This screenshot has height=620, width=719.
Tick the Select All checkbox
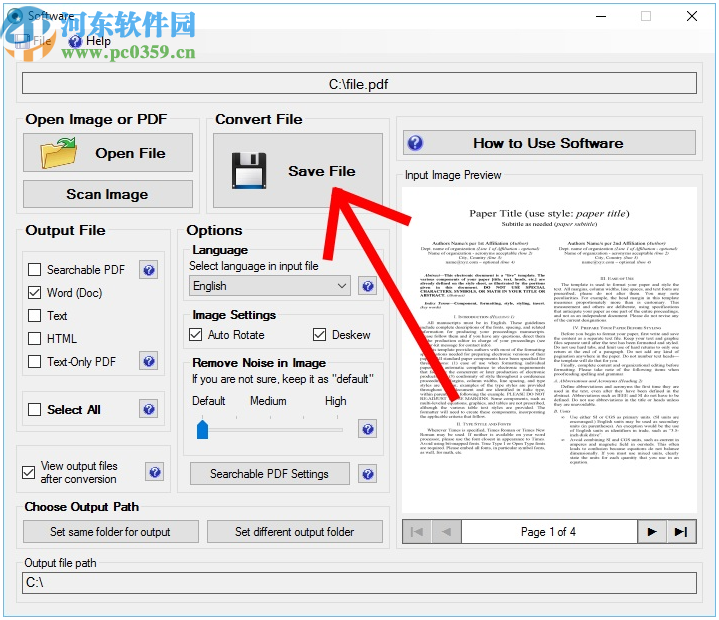click(34, 410)
